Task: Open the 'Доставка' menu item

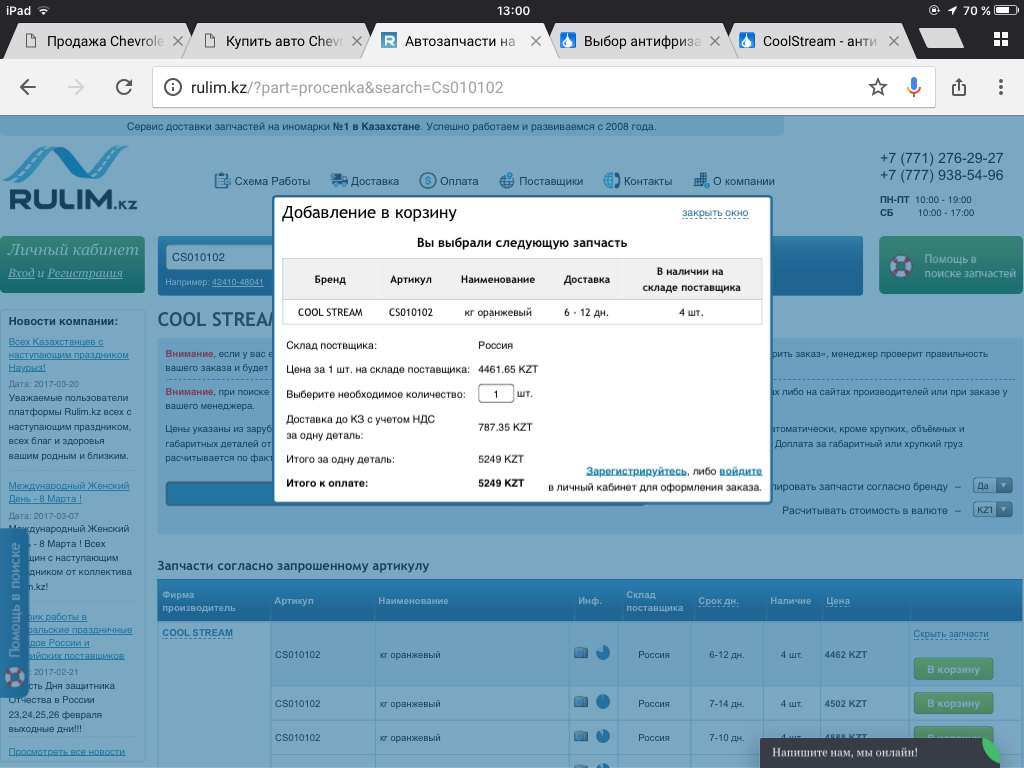Action: pos(364,181)
